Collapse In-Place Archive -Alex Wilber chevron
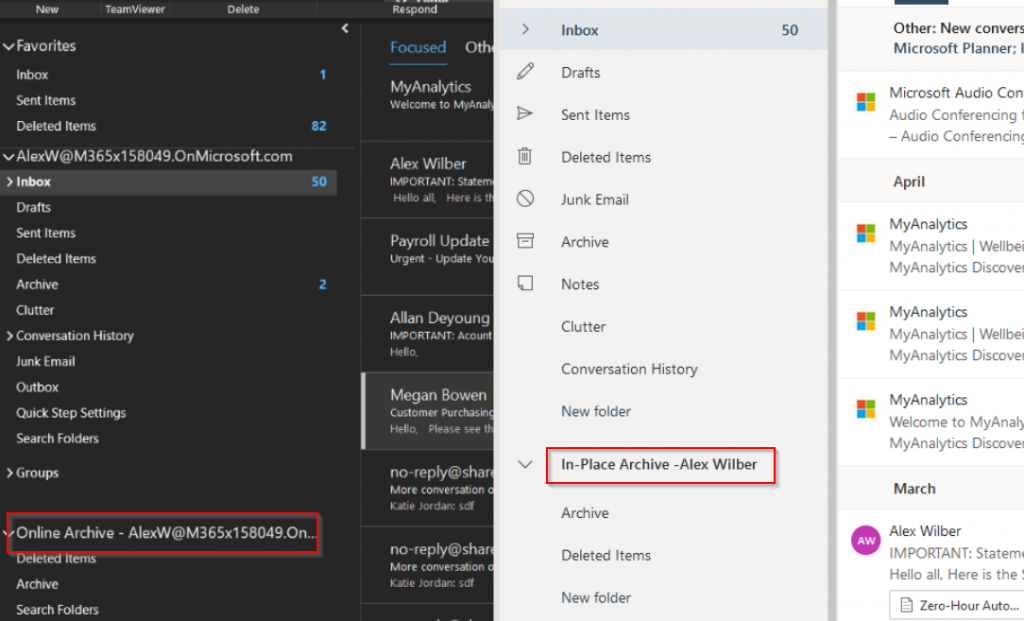The image size is (1024, 621). [525, 464]
